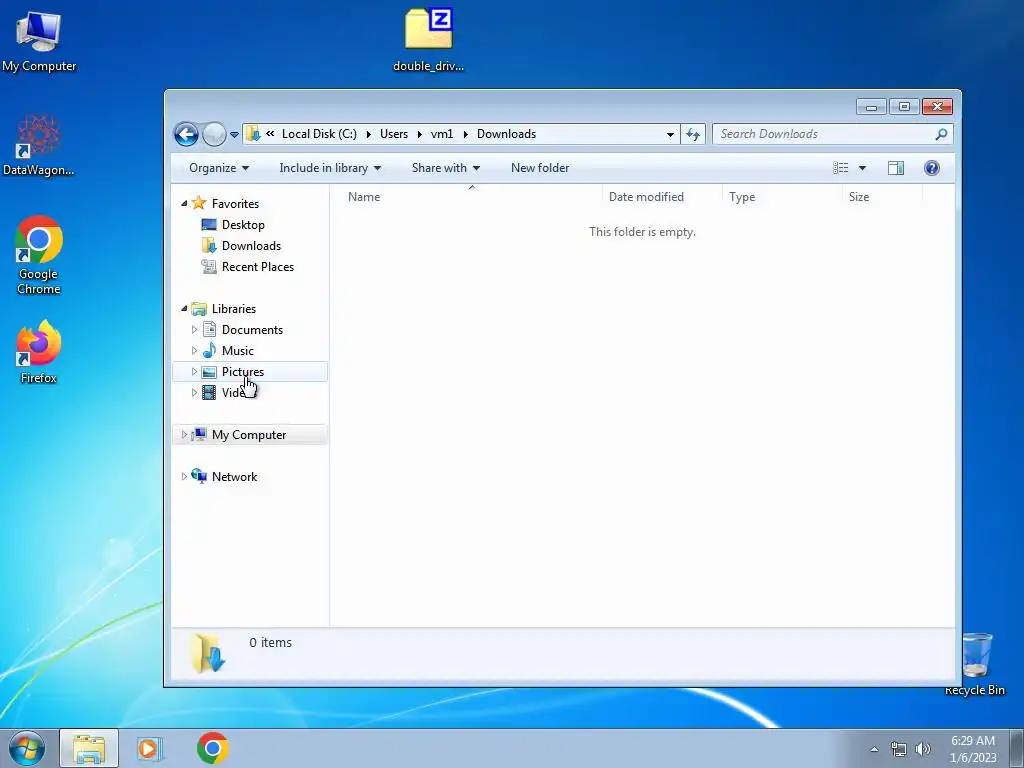Open the Include in library menu
This screenshot has width=1024, height=768.
pyautogui.click(x=330, y=168)
